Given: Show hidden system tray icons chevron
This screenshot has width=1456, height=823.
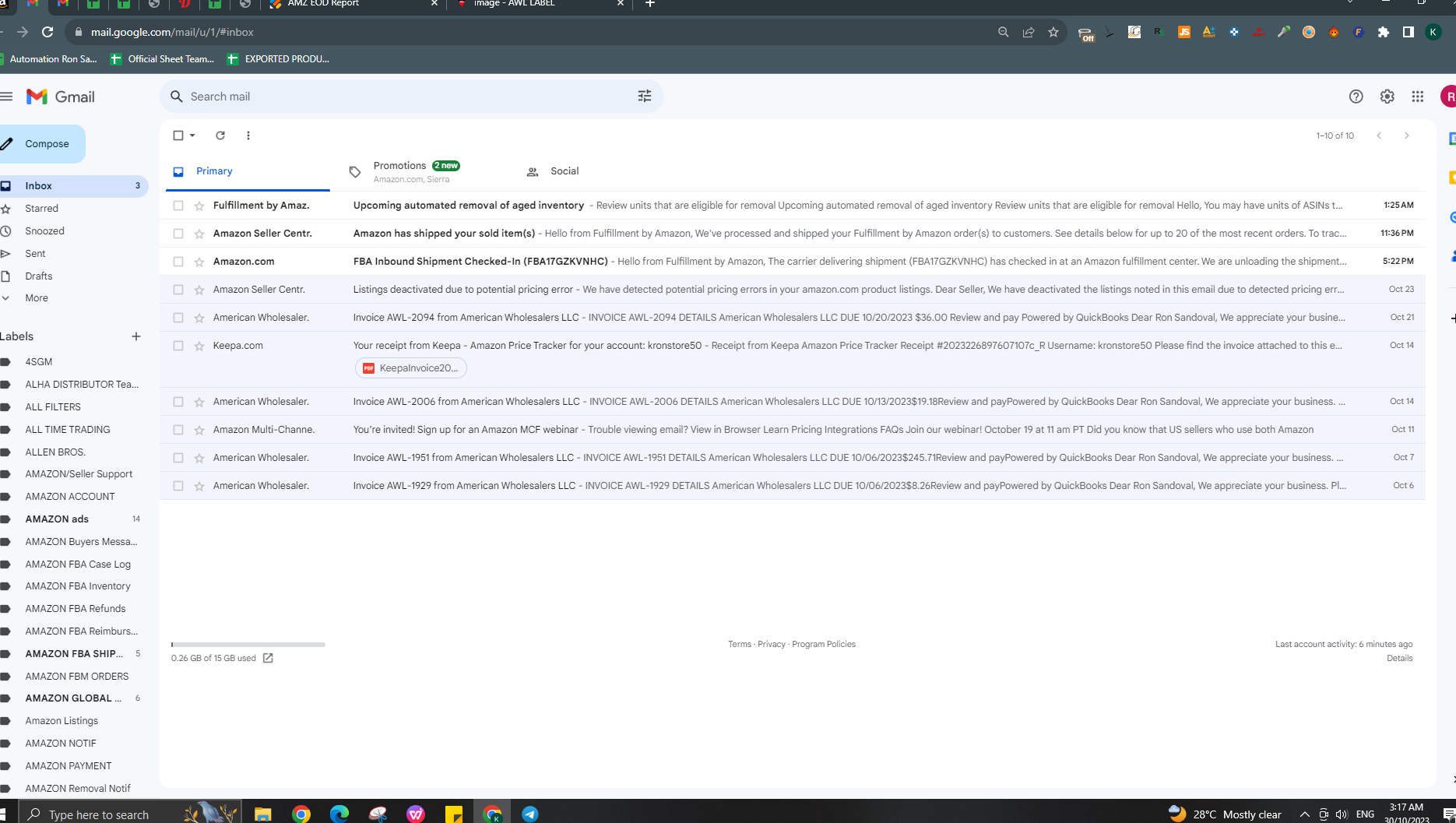Looking at the screenshot, I should pyautogui.click(x=1304, y=814).
